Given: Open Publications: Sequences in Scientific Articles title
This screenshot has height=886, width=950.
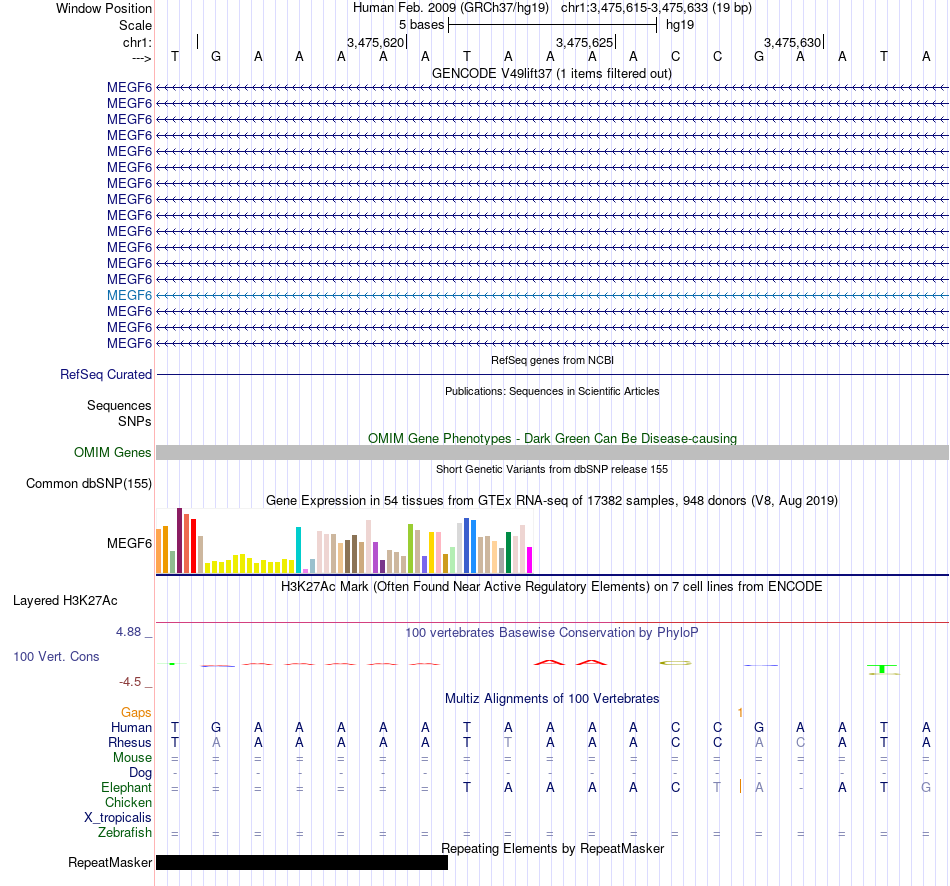Looking at the screenshot, I should [x=552, y=391].
